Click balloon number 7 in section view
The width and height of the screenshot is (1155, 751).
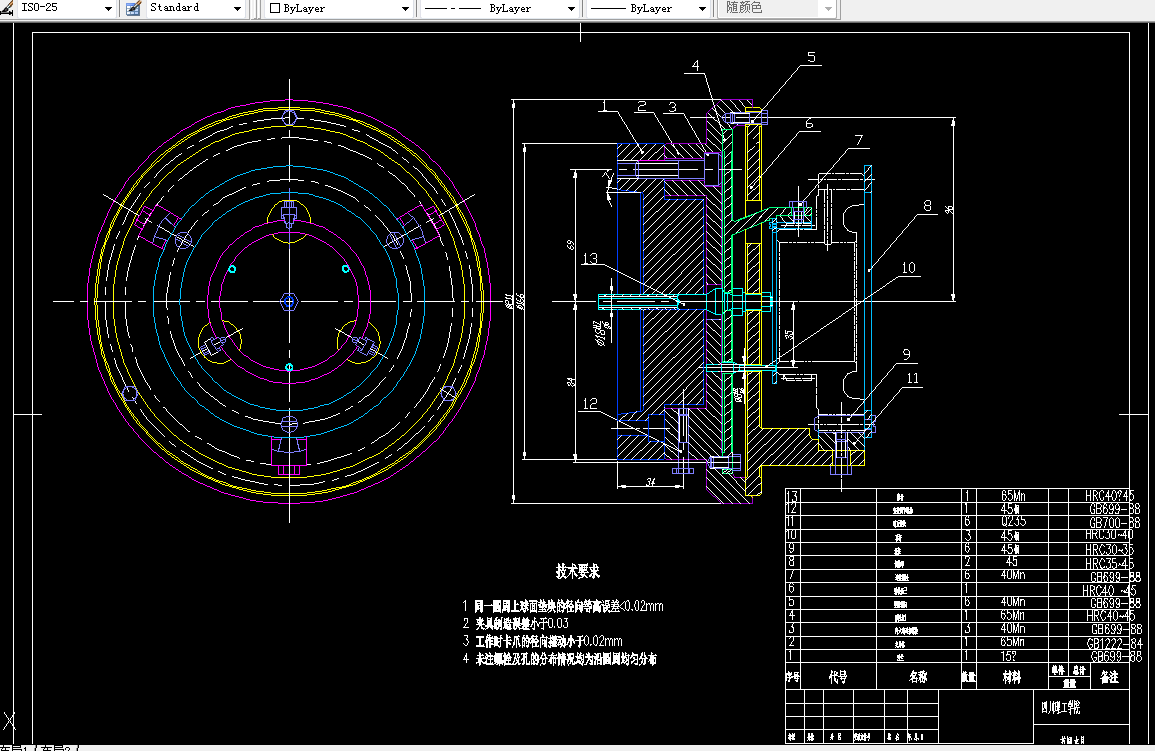coord(858,140)
